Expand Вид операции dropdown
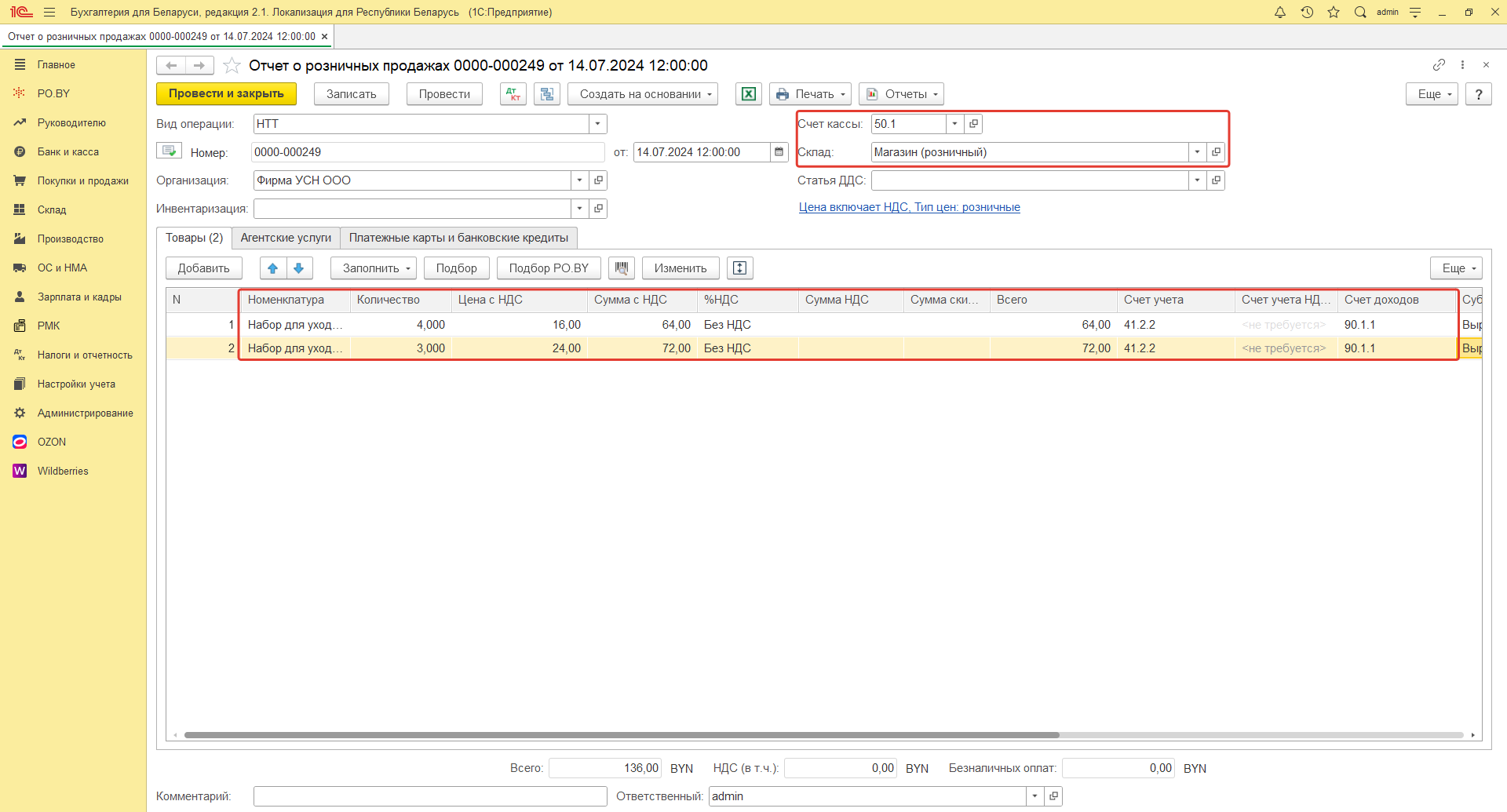 pyautogui.click(x=597, y=124)
